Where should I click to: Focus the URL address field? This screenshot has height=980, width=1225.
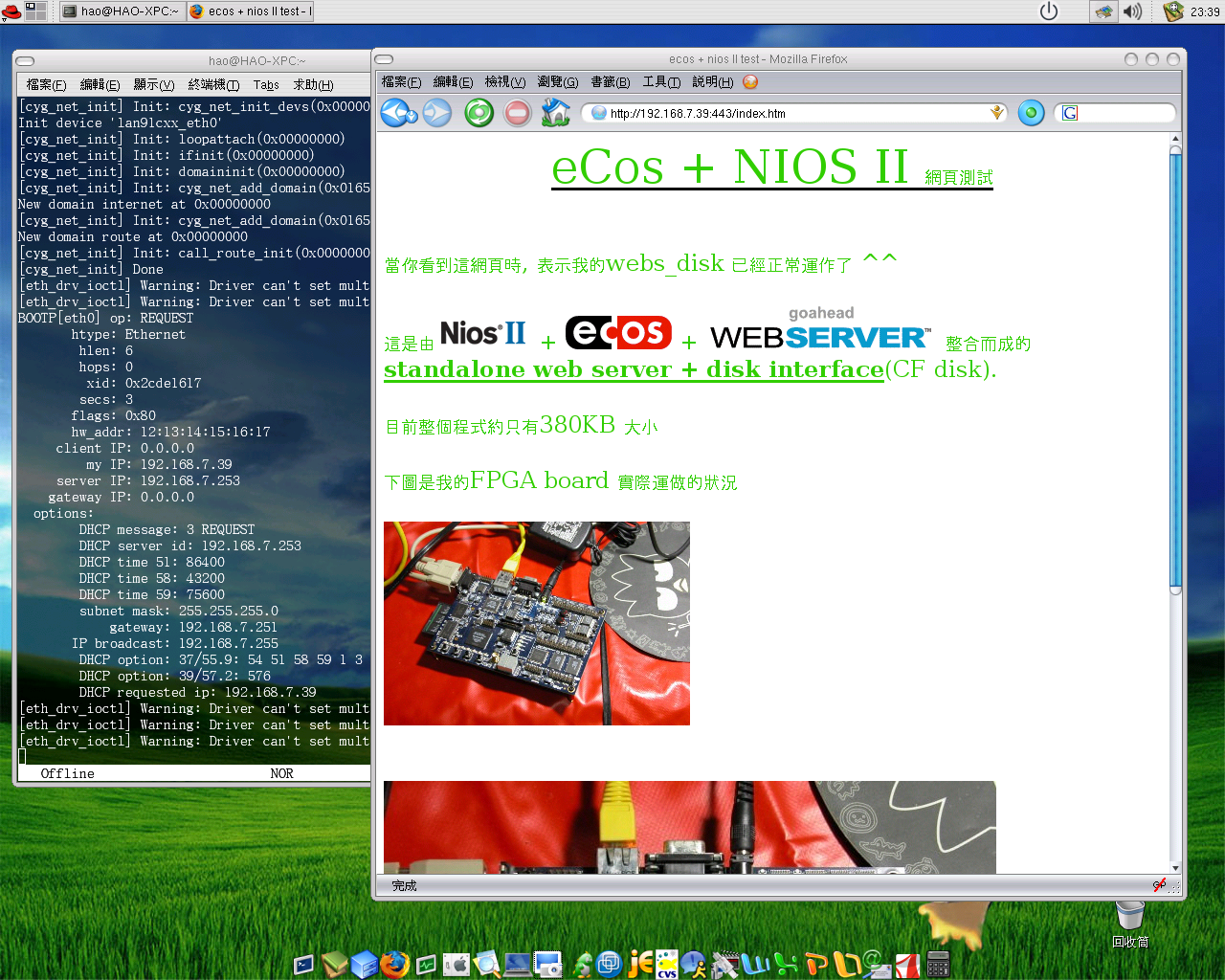click(794, 113)
